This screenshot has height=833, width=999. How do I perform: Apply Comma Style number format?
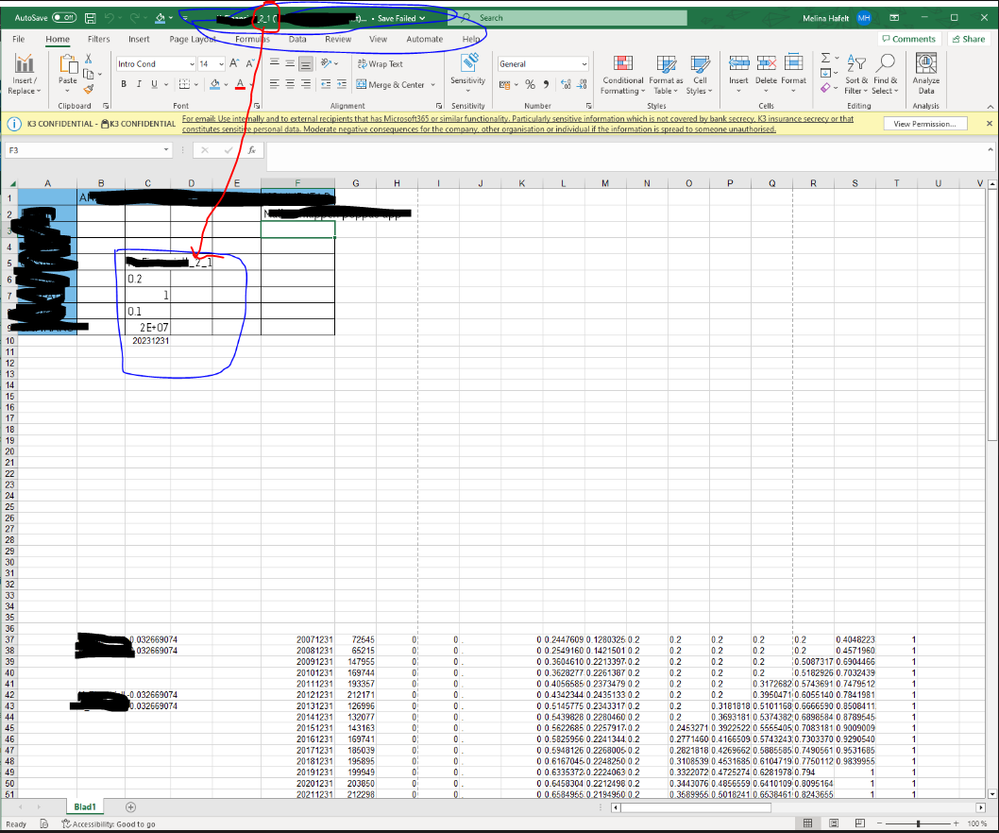546,85
